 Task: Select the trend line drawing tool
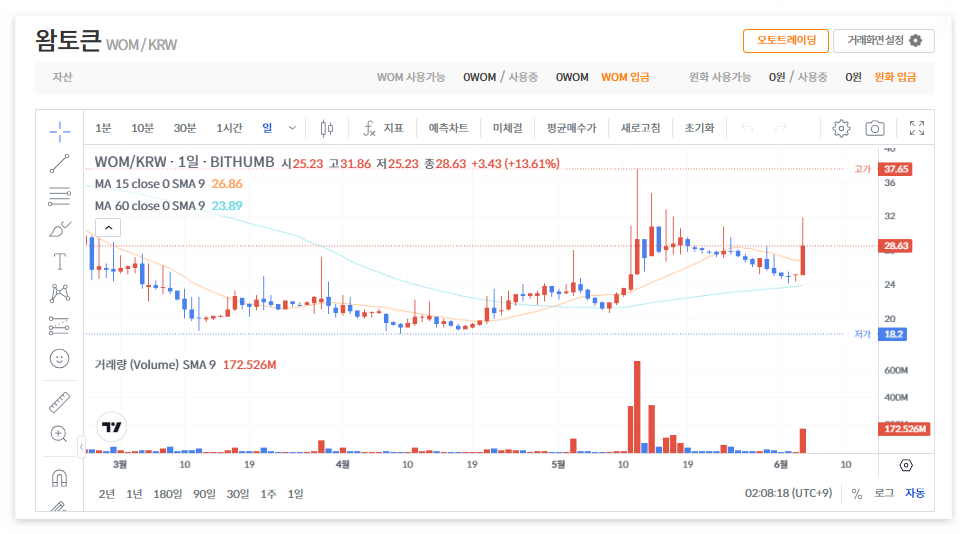click(60, 164)
